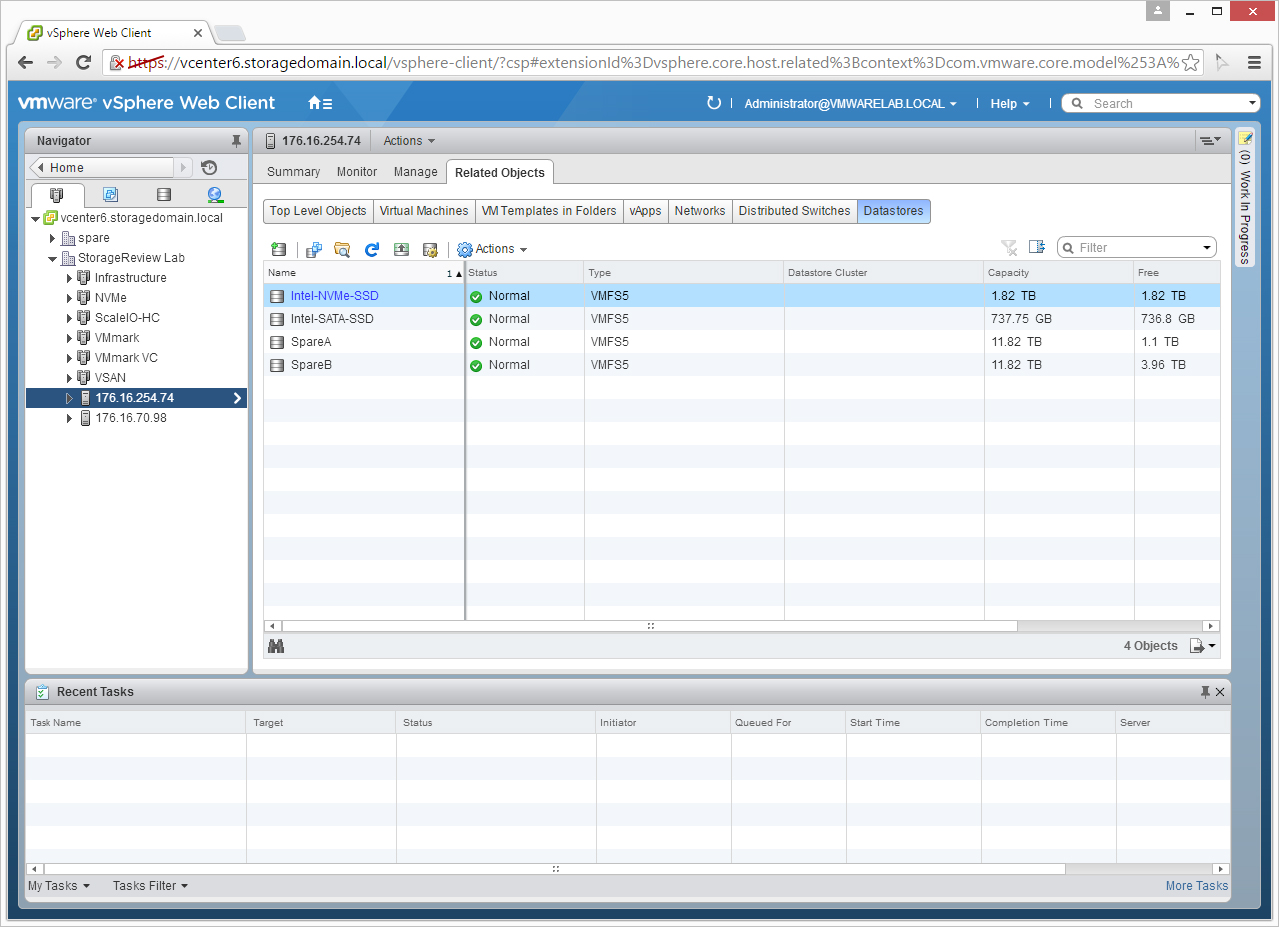Expand the spare datacenter node
The image size is (1279, 927).
53,238
